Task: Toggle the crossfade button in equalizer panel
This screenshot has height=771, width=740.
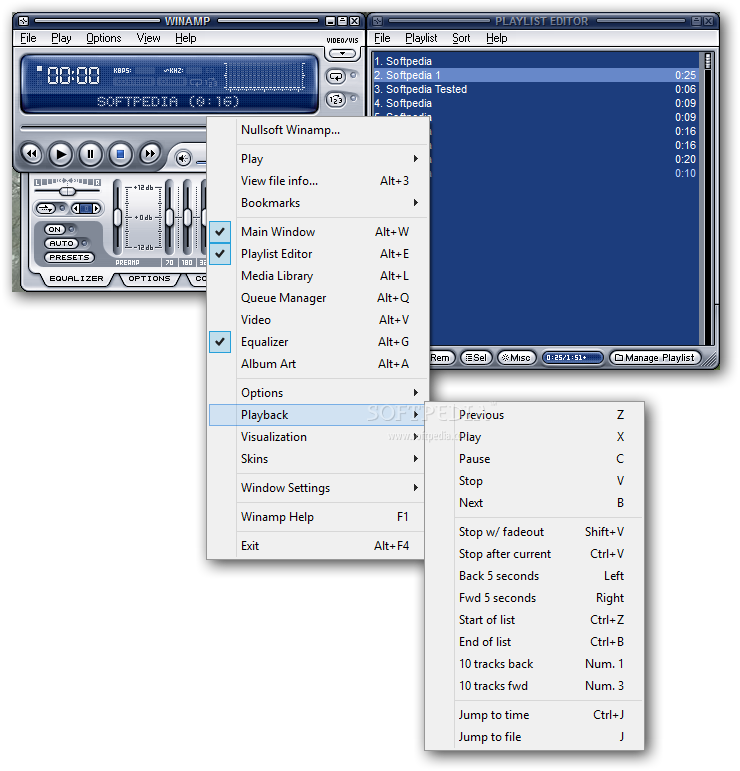Action: [x=46, y=208]
